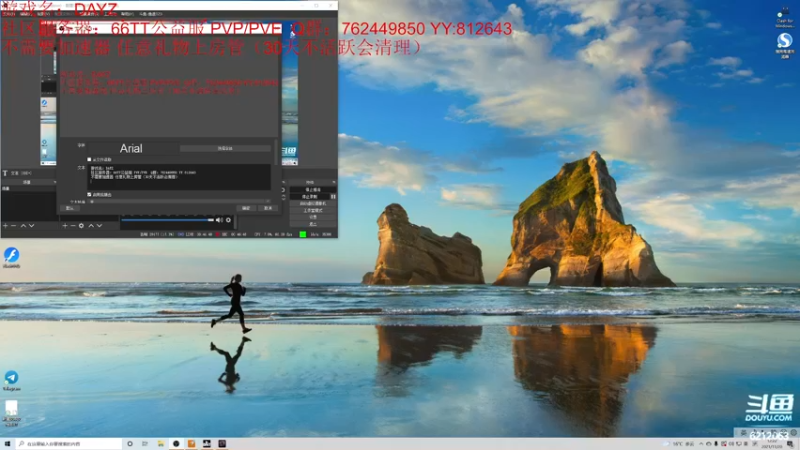
Task: Open taskbar clock and date
Action: pyautogui.click(x=771, y=444)
